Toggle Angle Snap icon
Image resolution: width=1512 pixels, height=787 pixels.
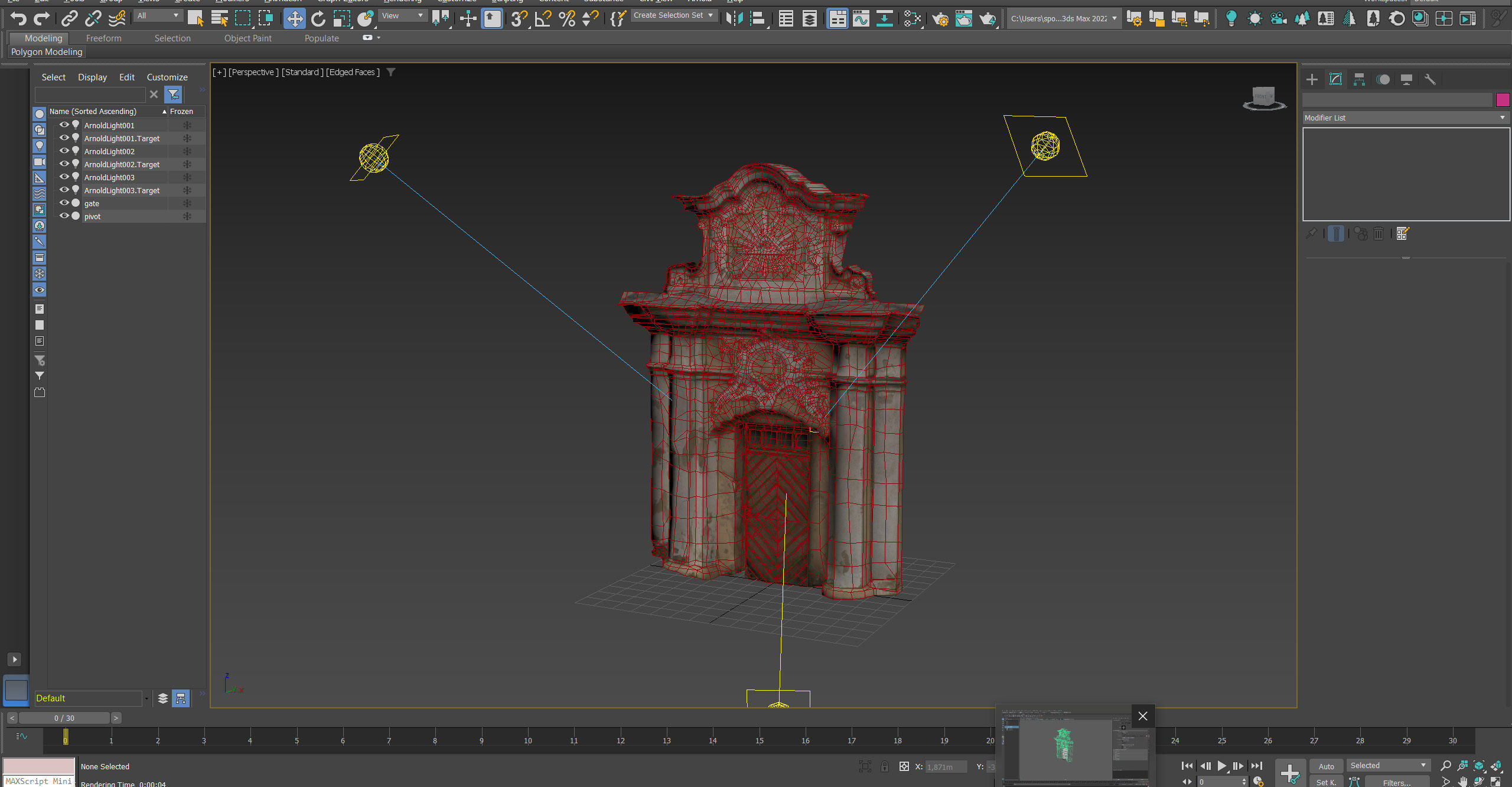click(x=543, y=19)
